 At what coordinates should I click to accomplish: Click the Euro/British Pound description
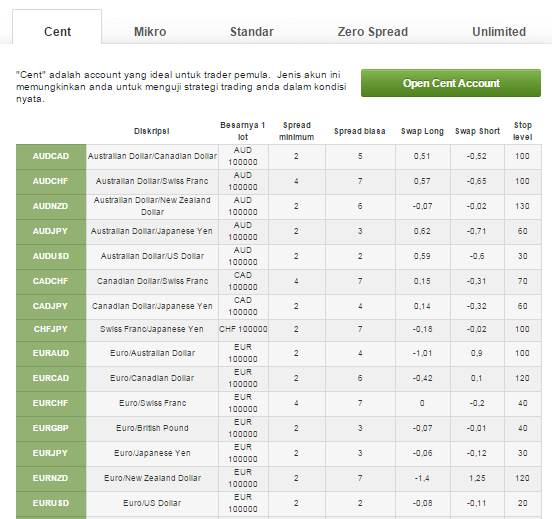(152, 428)
